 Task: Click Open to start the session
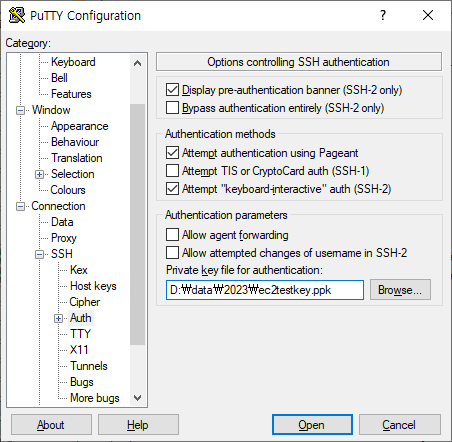point(312,425)
